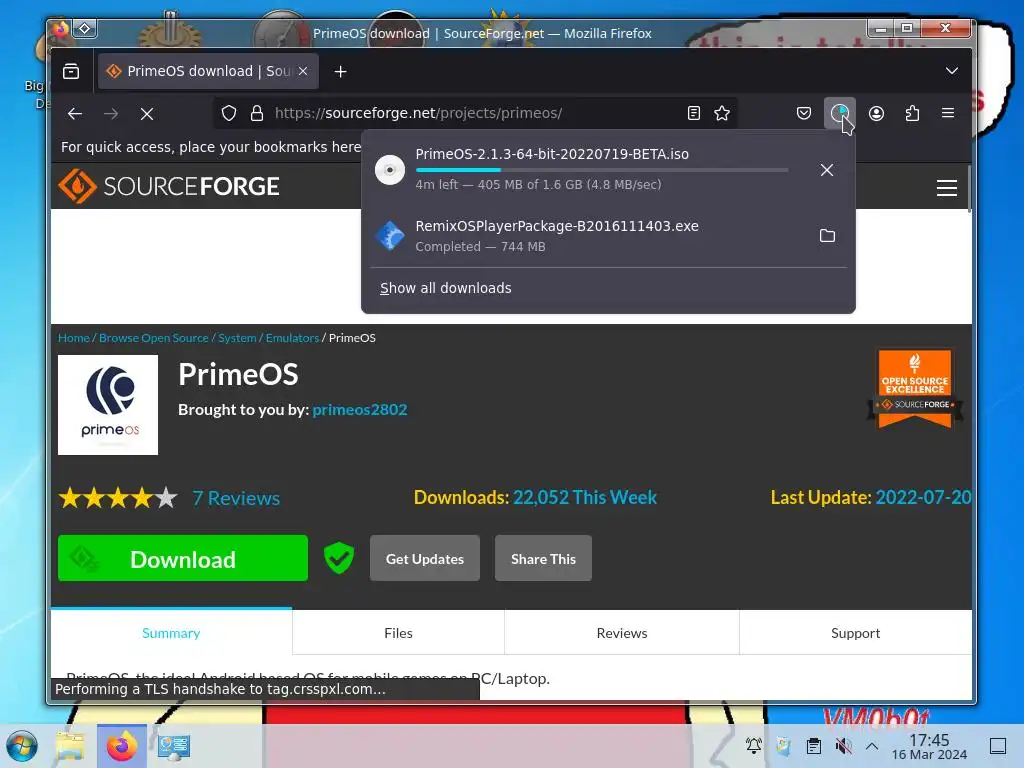
Task: Click the Open Source Excellence badge
Action: coord(914,389)
